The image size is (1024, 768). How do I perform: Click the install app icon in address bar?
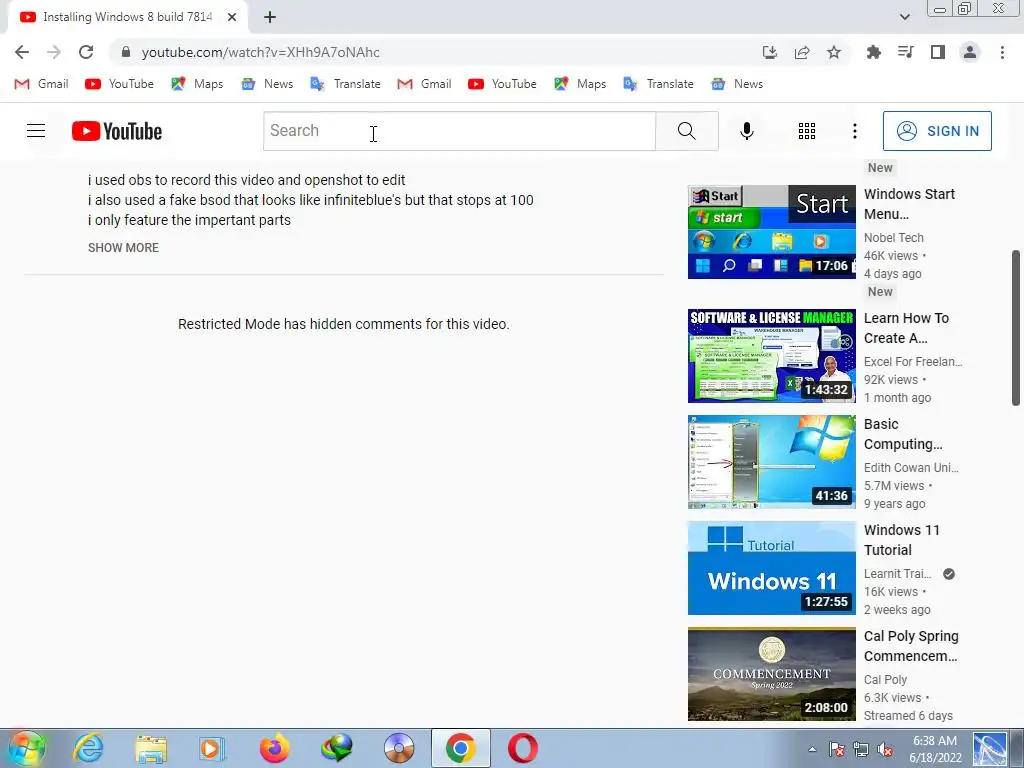click(x=770, y=52)
